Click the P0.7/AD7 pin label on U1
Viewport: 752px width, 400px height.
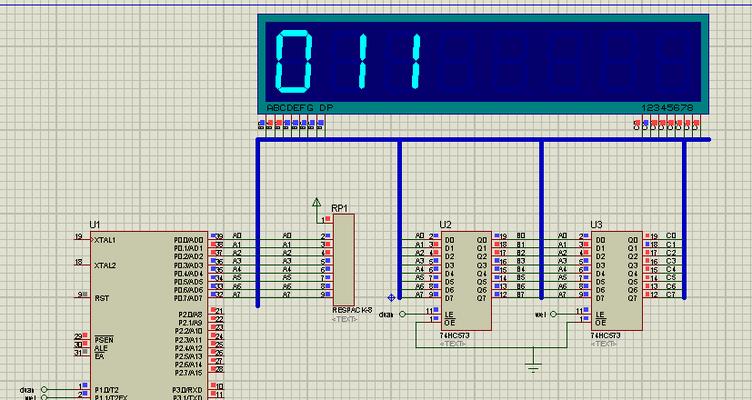point(188,298)
